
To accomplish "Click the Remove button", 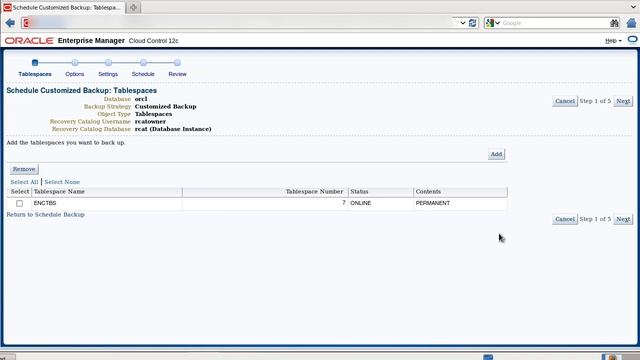I will point(24,169).
